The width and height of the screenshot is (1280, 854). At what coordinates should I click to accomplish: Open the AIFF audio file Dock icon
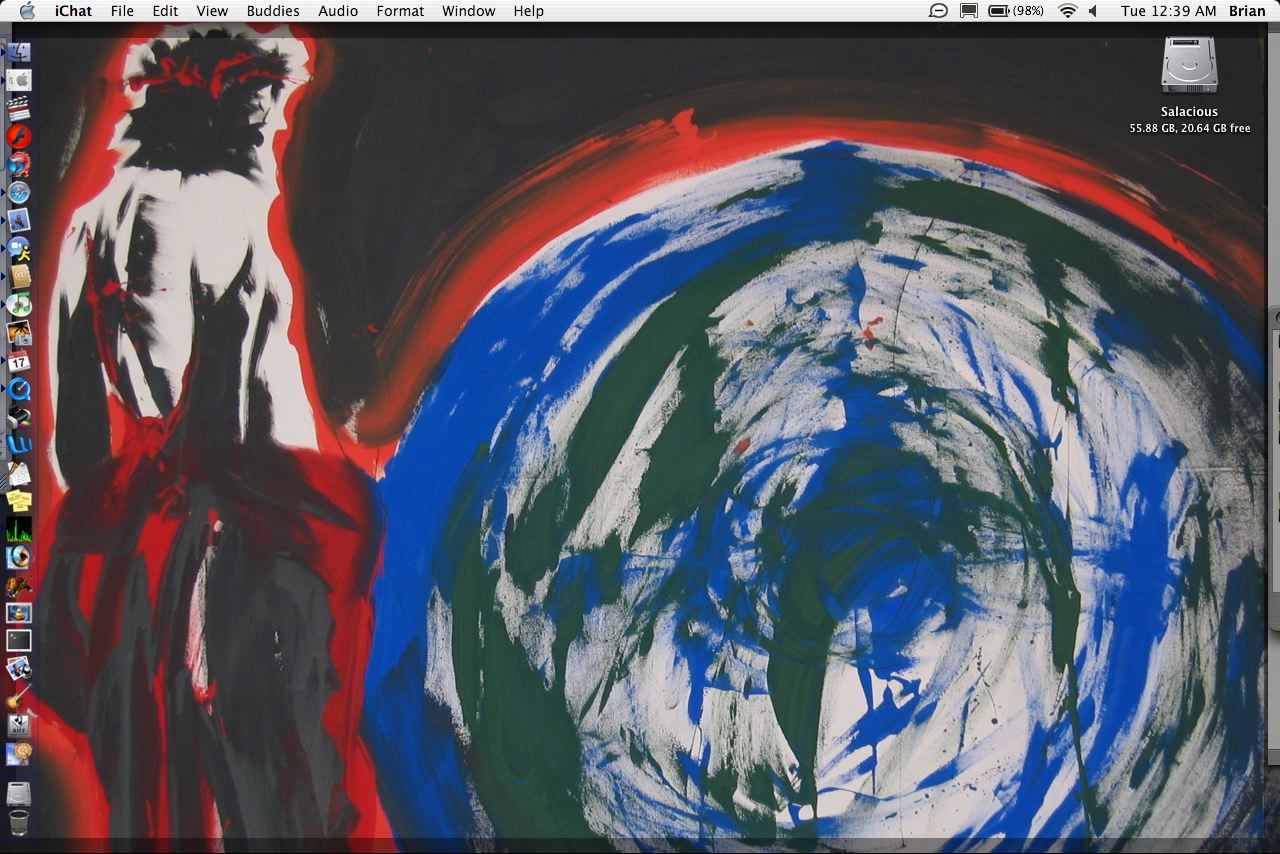[19, 726]
